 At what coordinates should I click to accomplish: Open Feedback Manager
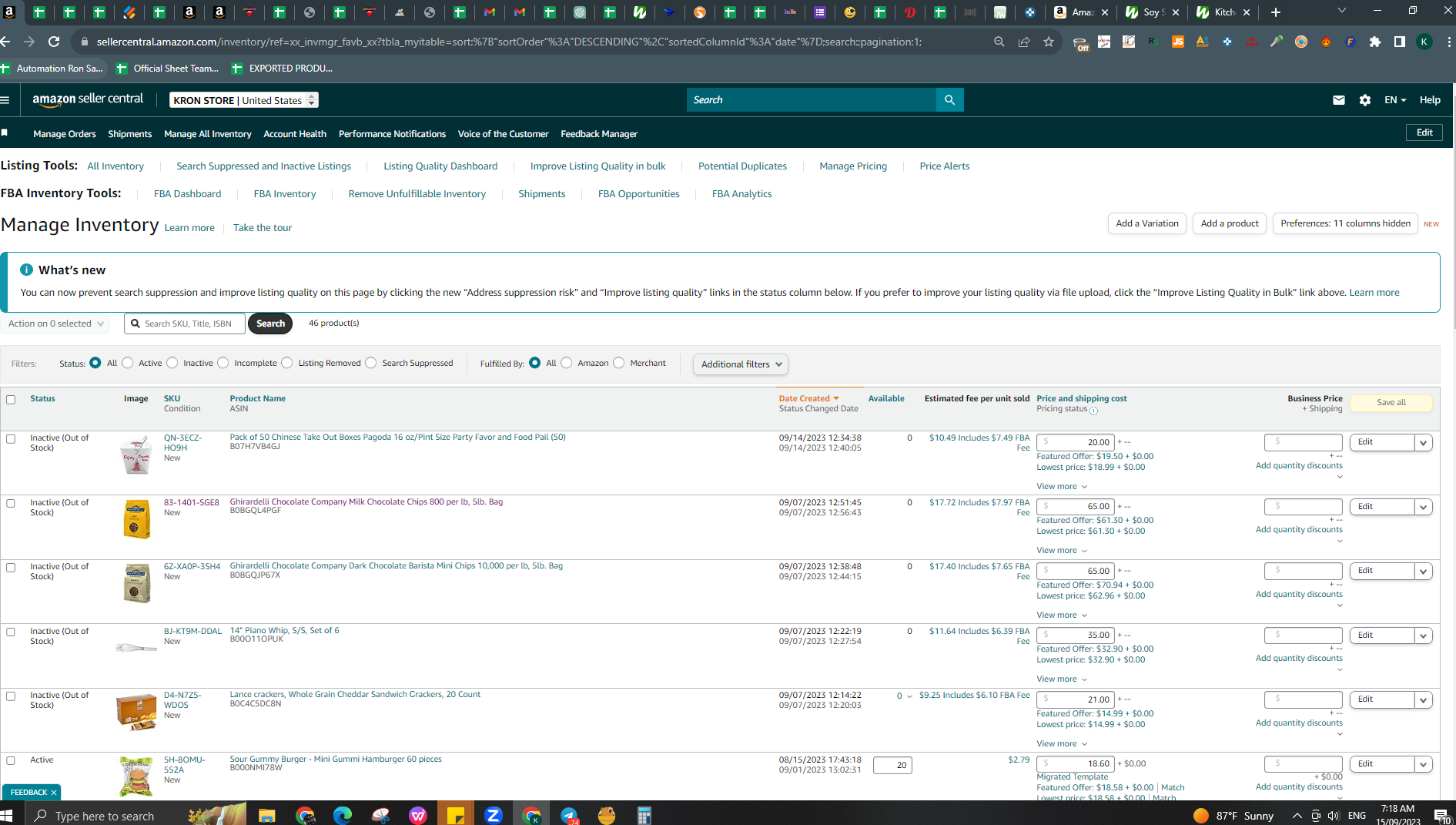pyautogui.click(x=599, y=134)
